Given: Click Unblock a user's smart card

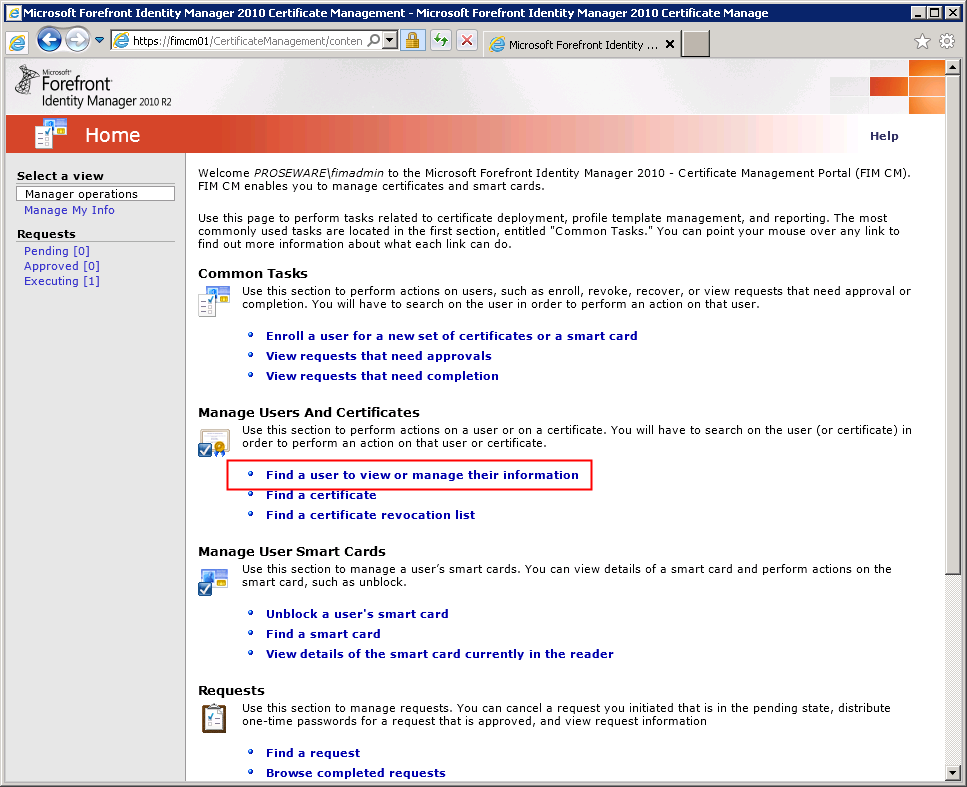Looking at the screenshot, I should pos(357,614).
